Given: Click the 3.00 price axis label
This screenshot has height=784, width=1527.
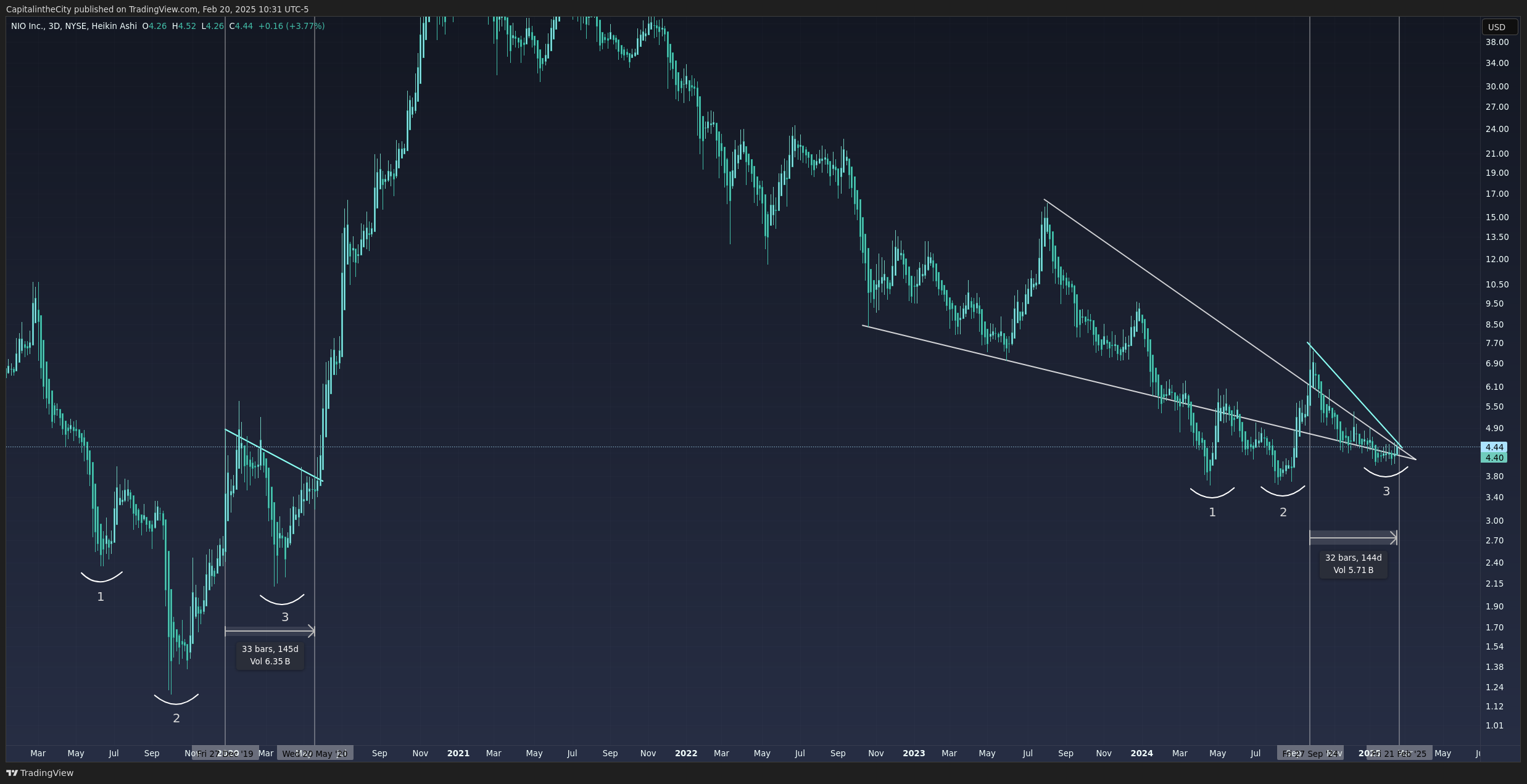Looking at the screenshot, I should click(x=1494, y=521).
